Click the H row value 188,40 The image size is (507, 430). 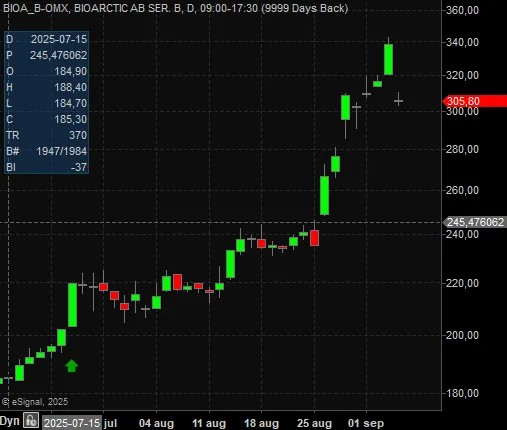(71, 87)
